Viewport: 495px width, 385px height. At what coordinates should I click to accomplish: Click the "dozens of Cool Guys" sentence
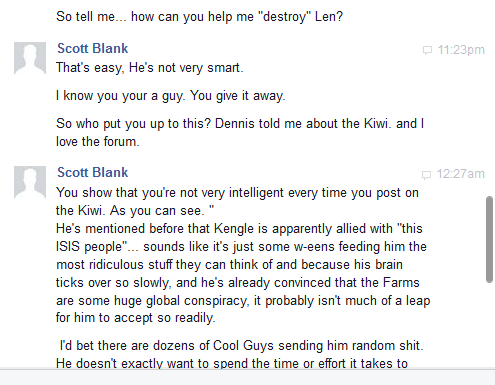tap(241, 346)
